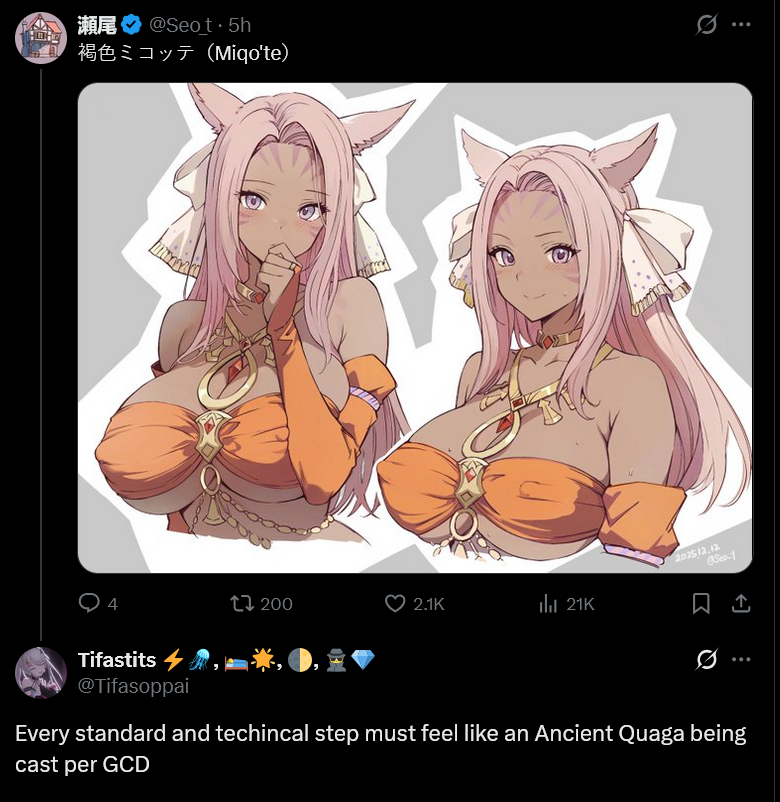The width and height of the screenshot is (780, 802).
Task: Open more options on Tifastits' reply
Action: [741, 659]
